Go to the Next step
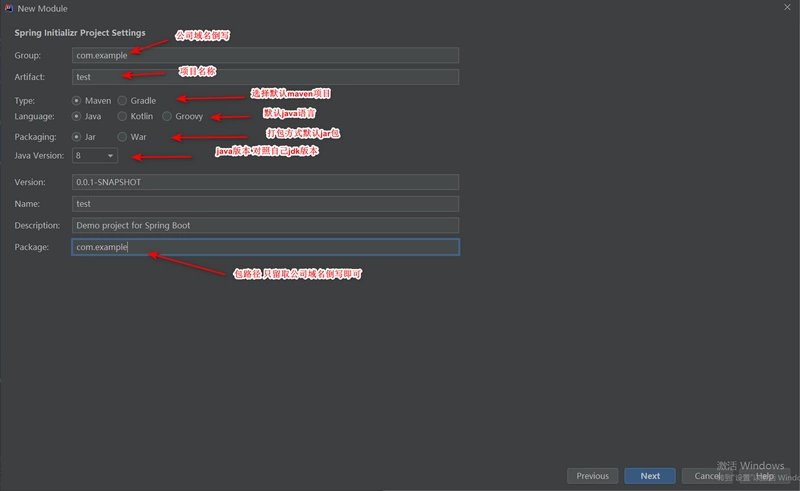Image resolution: width=800 pixels, height=491 pixels. 650,476
